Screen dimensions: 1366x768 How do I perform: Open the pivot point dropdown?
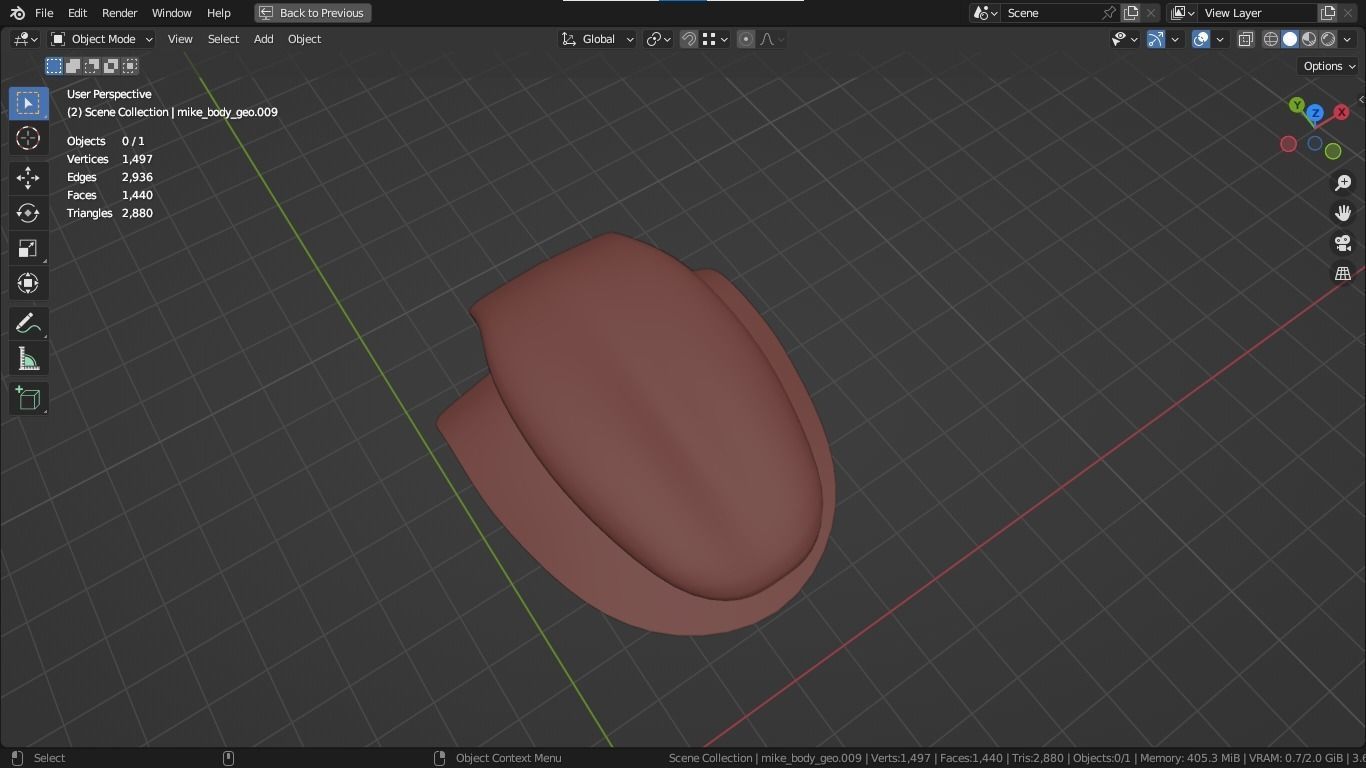tap(658, 39)
